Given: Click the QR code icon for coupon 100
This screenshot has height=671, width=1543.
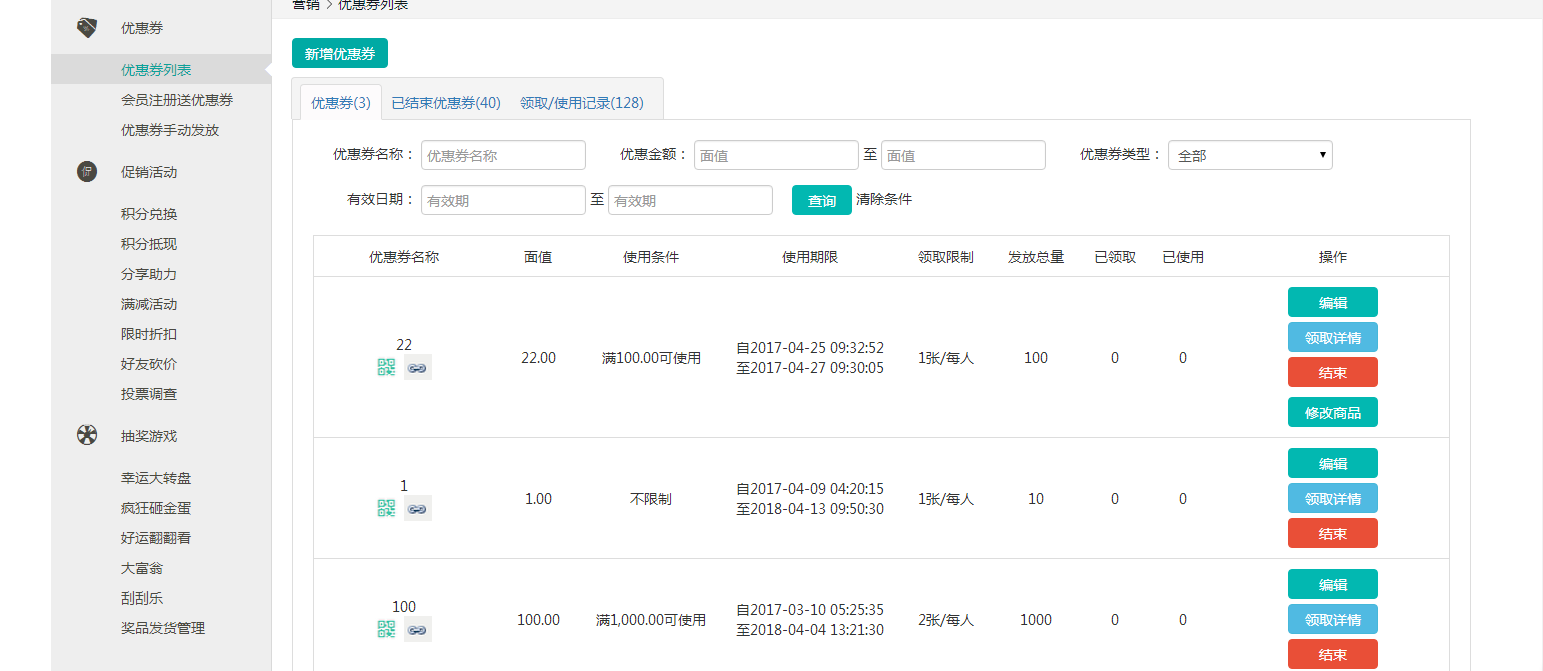Looking at the screenshot, I should click(386, 628).
